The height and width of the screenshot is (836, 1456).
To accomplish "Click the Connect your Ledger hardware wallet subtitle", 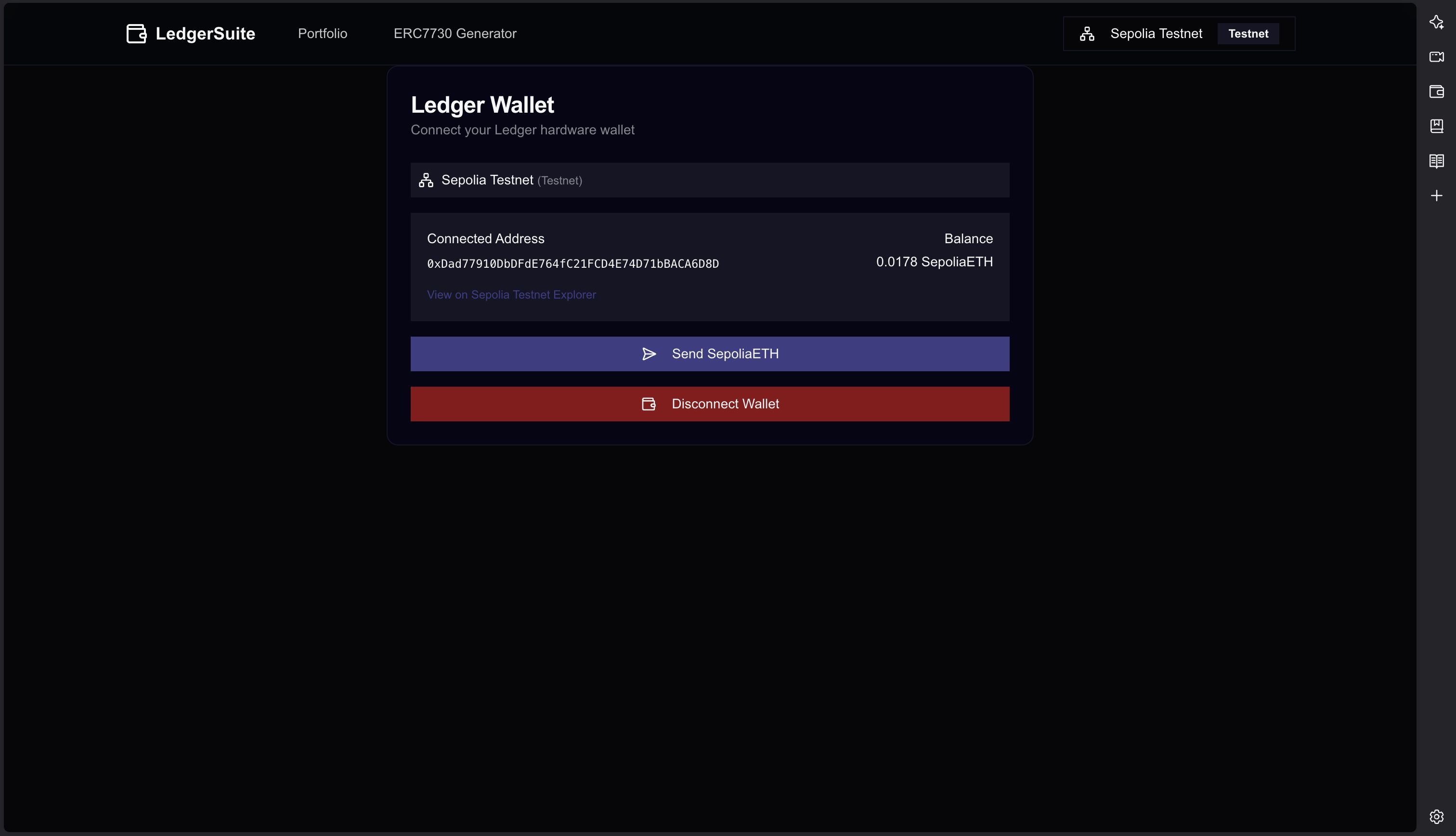I will click(x=522, y=130).
